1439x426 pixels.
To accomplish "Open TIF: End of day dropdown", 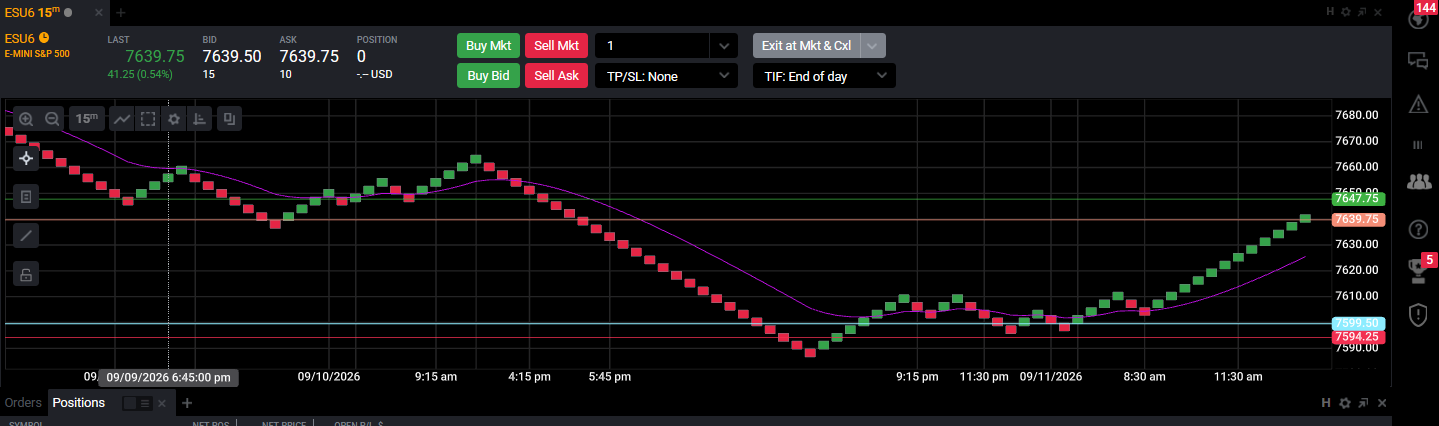I will [824, 76].
